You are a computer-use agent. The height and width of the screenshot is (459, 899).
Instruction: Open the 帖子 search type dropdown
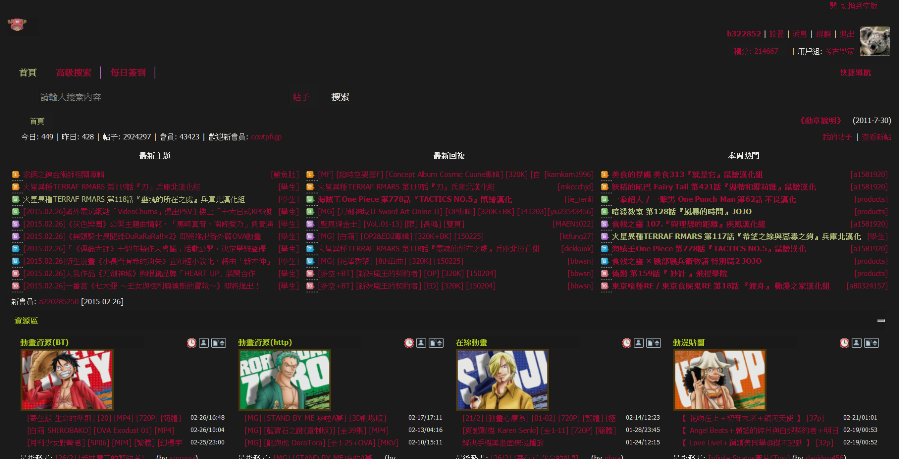302,97
